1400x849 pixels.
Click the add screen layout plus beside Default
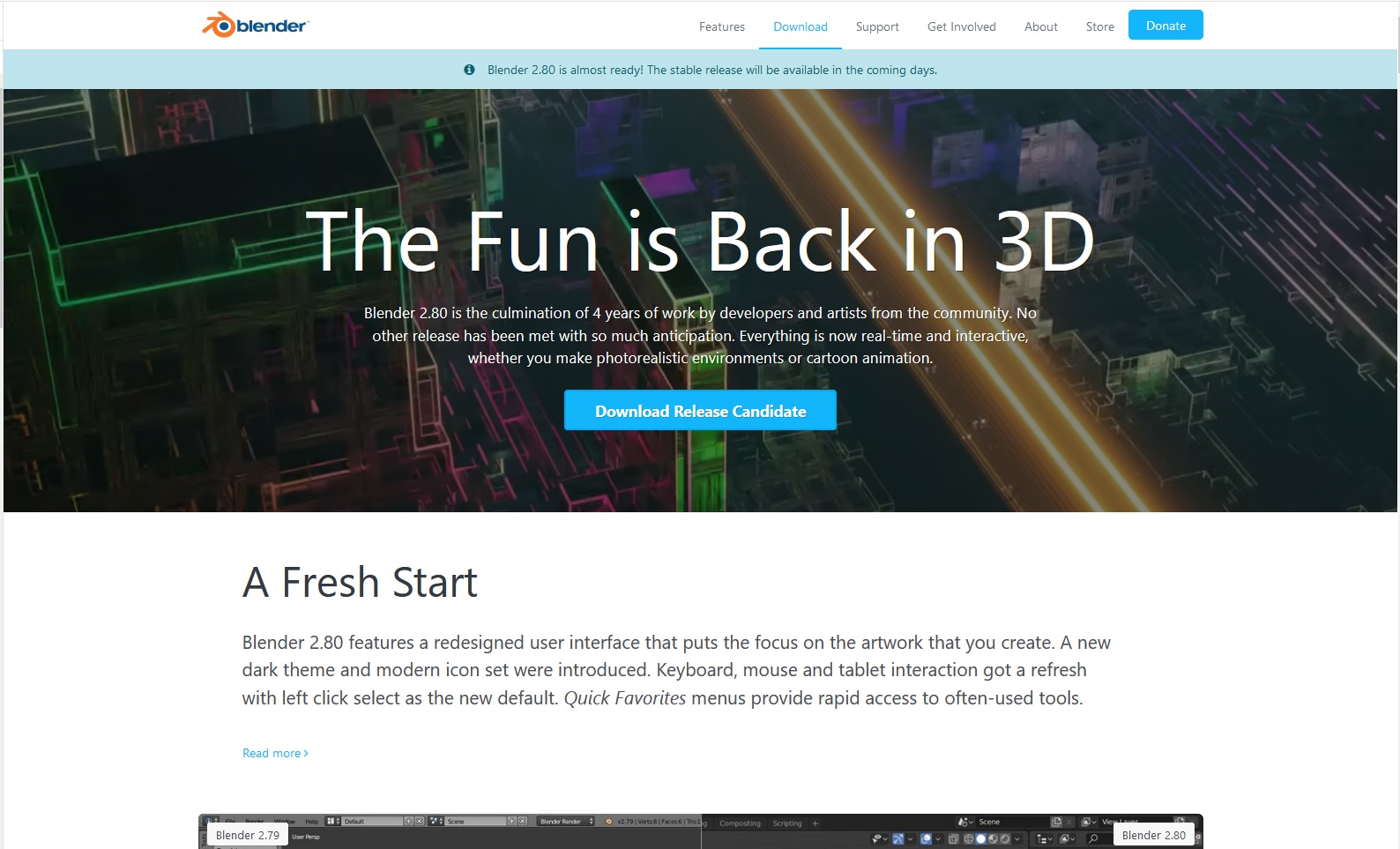coord(408,821)
